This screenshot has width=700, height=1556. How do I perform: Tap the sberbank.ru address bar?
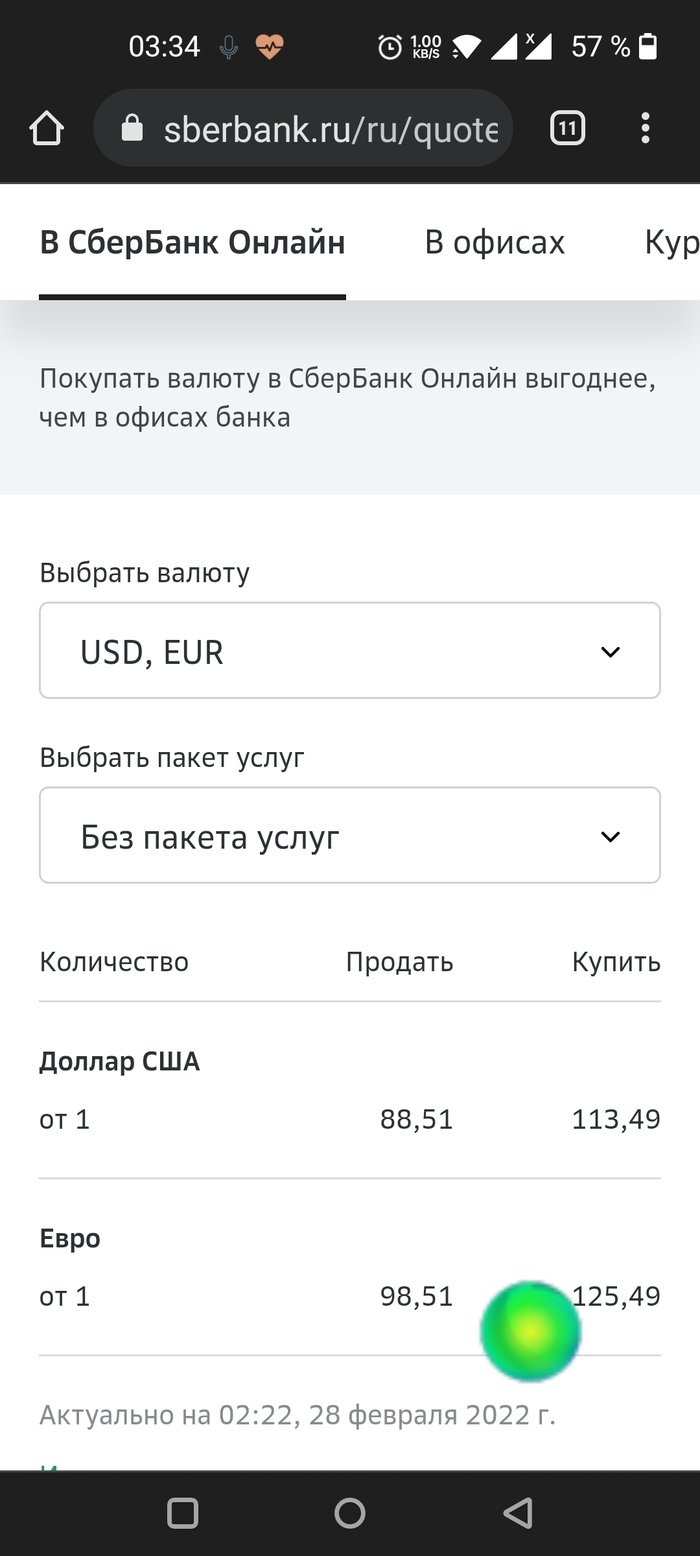[320, 127]
